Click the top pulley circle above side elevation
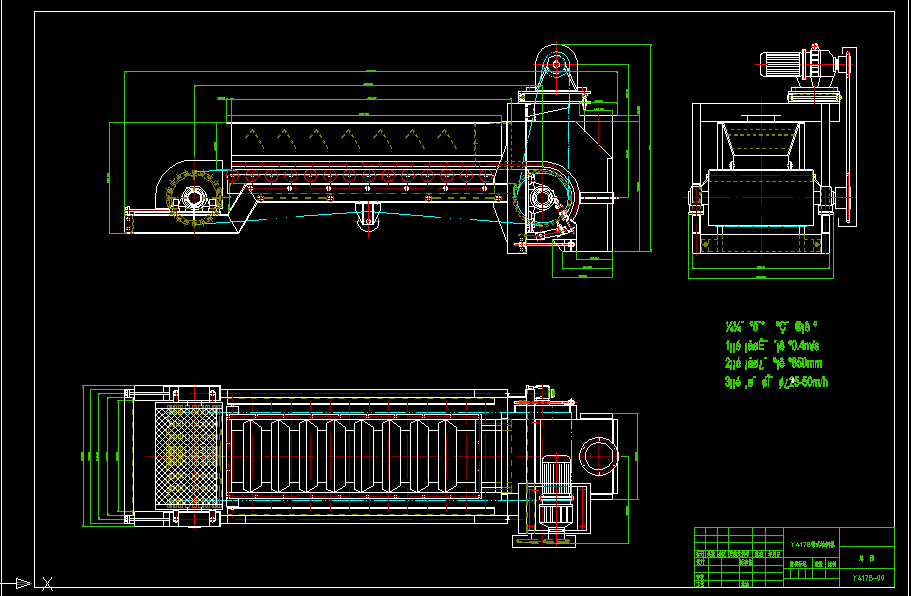 [x=555, y=63]
